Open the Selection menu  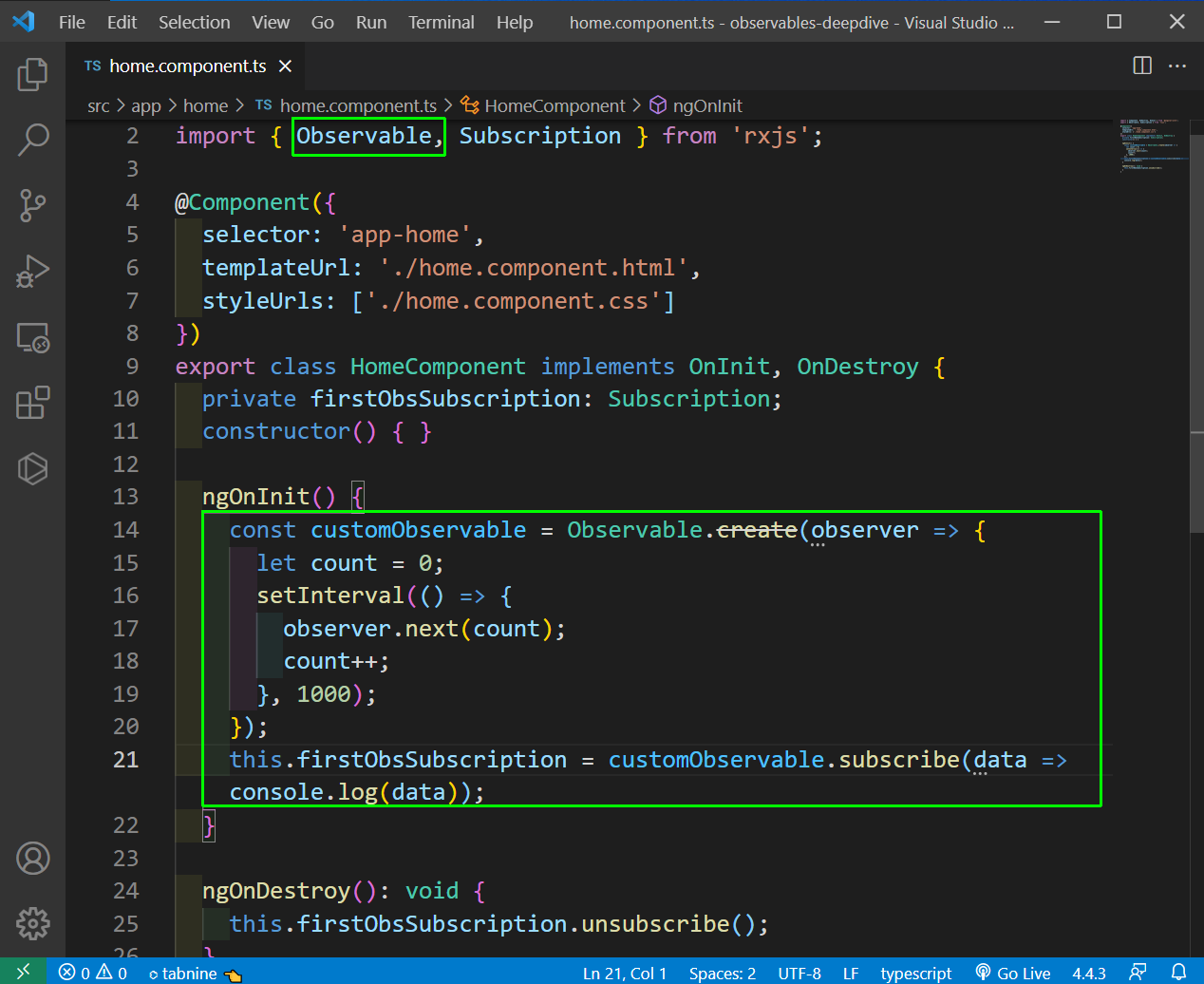pos(194,22)
